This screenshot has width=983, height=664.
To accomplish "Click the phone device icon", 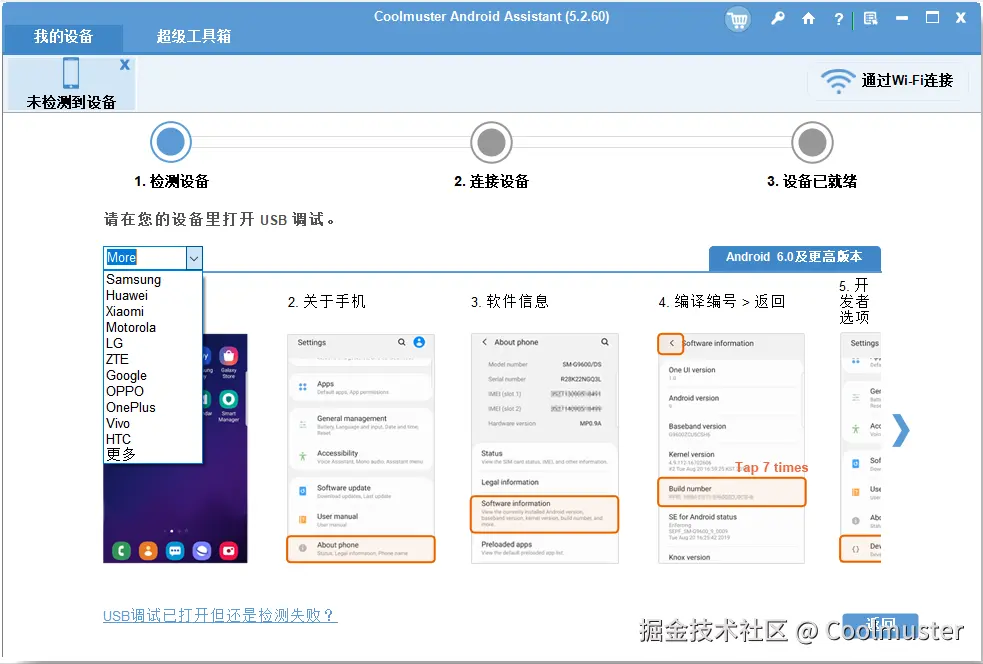I will tap(71, 73).
